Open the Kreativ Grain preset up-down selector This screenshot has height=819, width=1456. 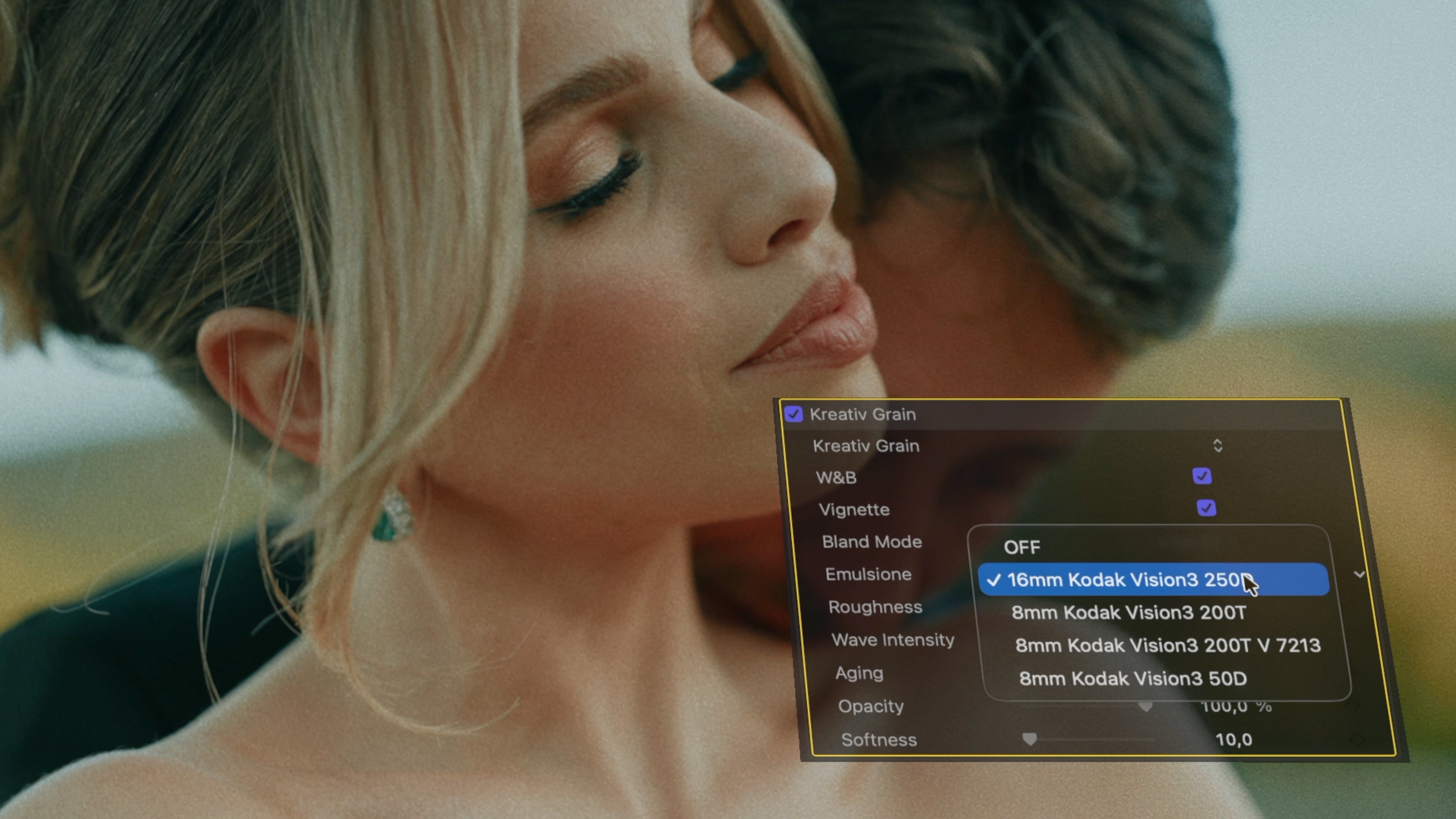pyautogui.click(x=1218, y=446)
